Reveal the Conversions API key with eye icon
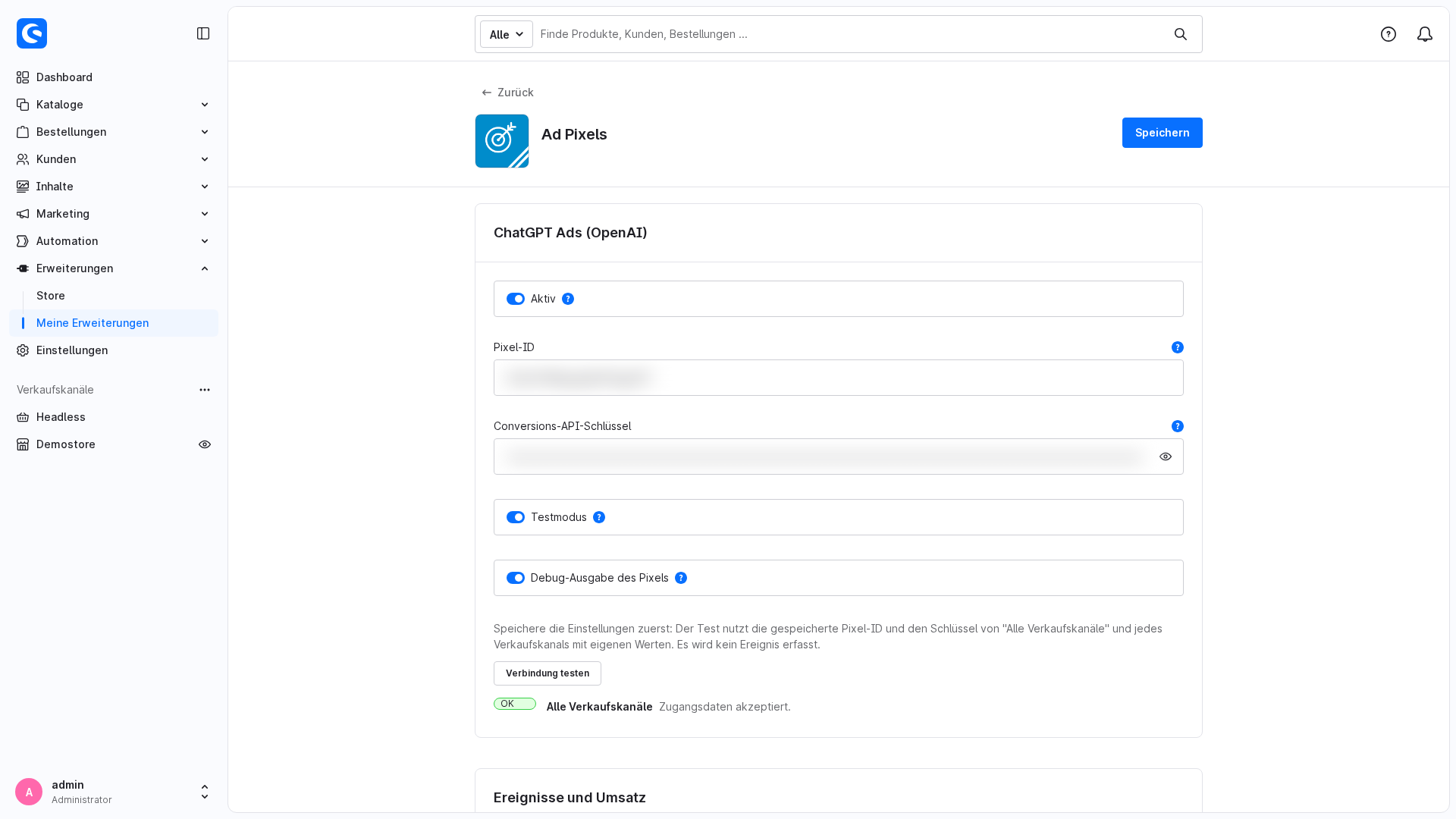 pos(1166,457)
